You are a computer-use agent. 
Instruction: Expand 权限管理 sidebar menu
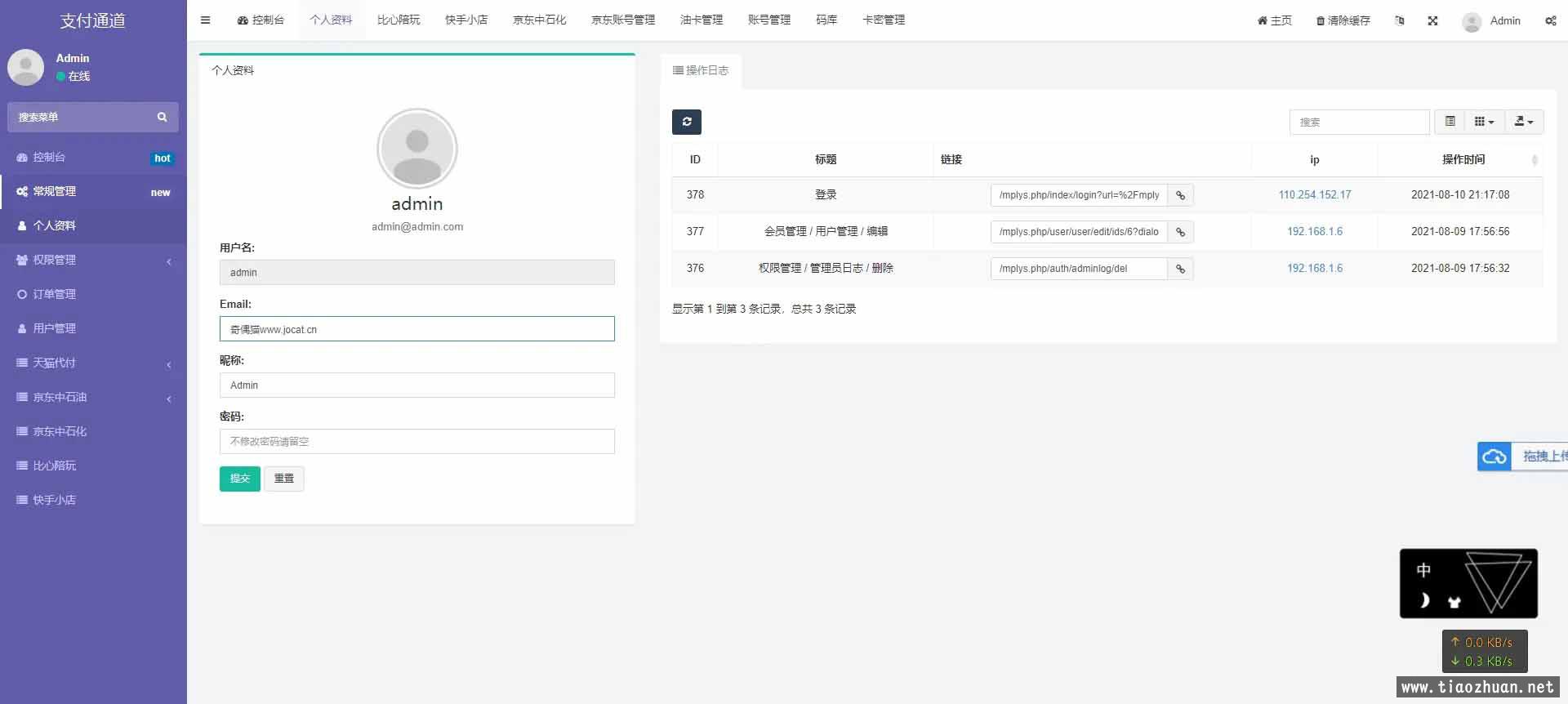pyautogui.click(x=93, y=260)
